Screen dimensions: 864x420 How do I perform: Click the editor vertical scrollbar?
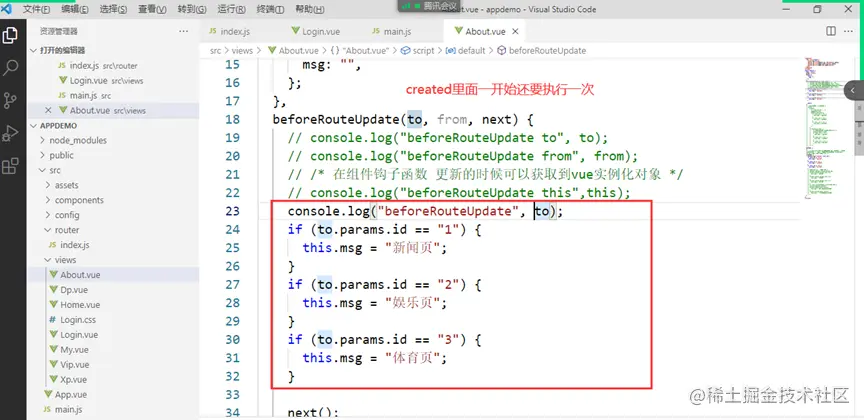pyautogui.click(x=858, y=130)
